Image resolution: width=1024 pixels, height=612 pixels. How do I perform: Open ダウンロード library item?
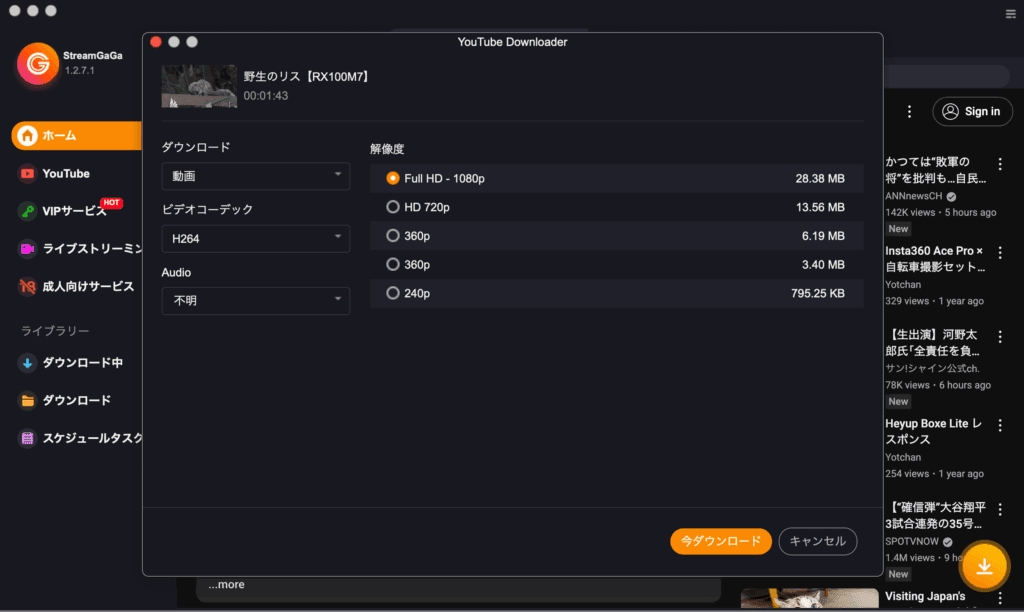(x=76, y=400)
